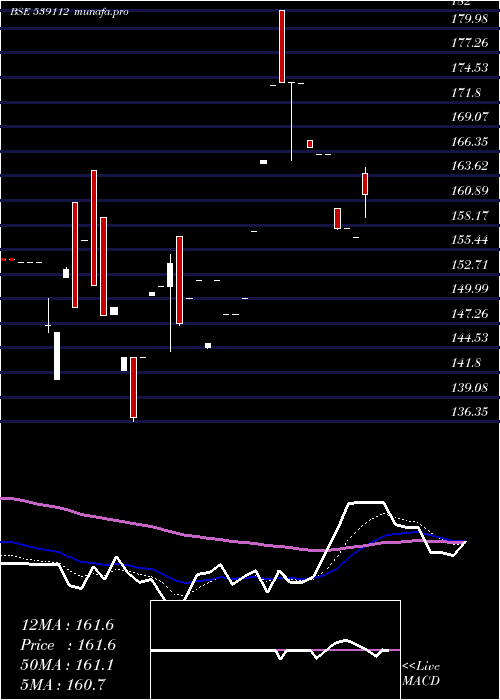Screen dimensions: 500x700
Task: Click the 163.62 price axis label
Action: tap(470, 167)
